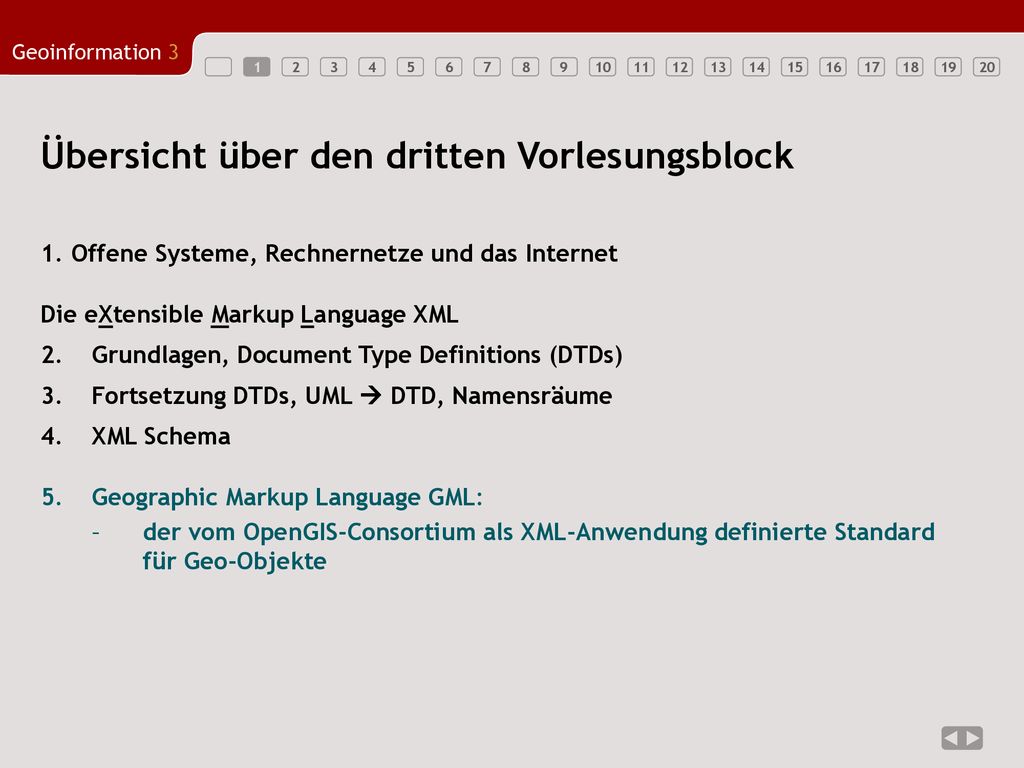Click the trailing line 'für Geo-Objekte'

click(x=234, y=562)
